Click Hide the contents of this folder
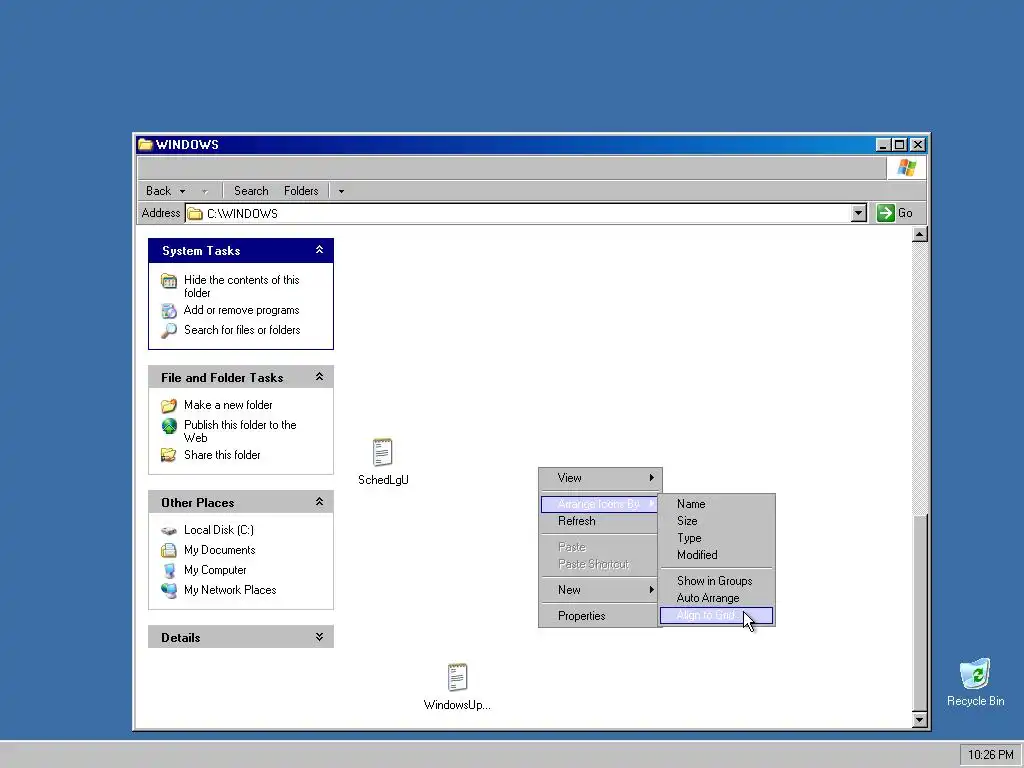1024x768 pixels. click(242, 286)
